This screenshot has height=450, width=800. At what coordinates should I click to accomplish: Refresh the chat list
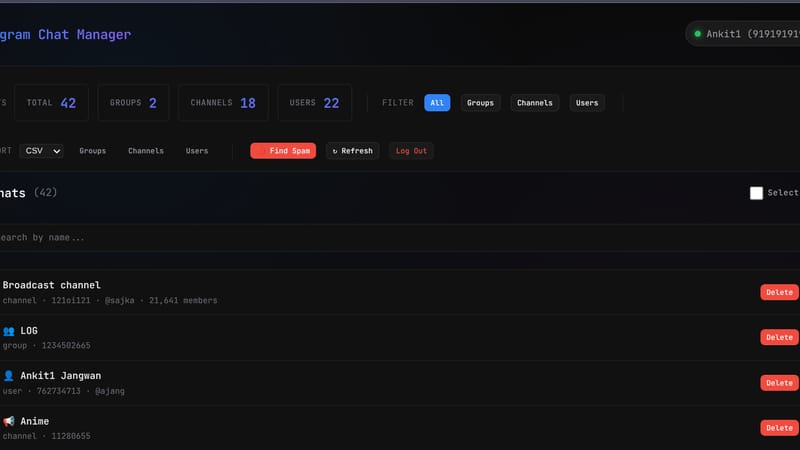tap(353, 151)
